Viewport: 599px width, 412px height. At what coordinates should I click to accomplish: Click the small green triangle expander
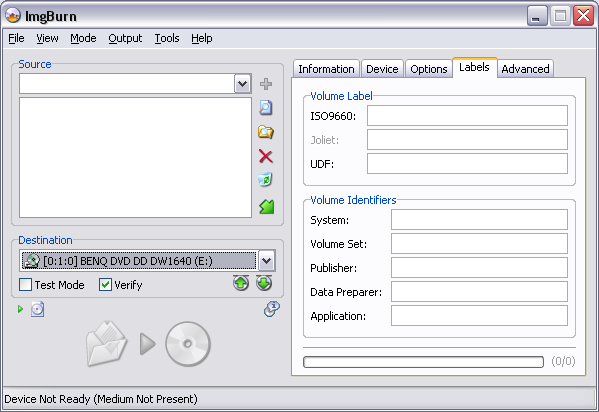pos(20,309)
